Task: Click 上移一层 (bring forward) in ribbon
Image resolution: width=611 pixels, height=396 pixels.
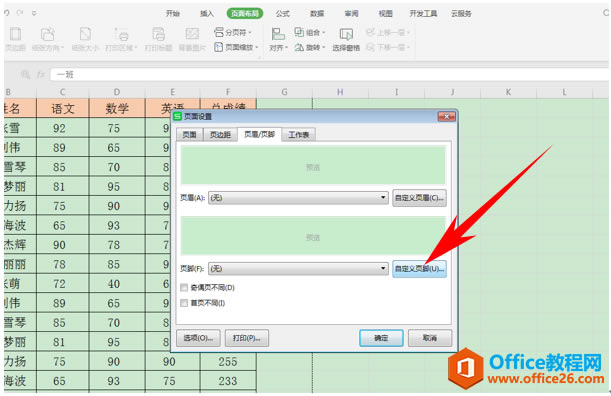Action: pos(388,32)
